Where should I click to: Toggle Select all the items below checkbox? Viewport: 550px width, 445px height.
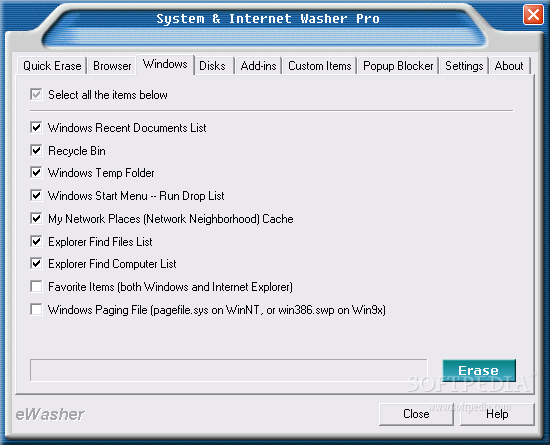tap(36, 94)
